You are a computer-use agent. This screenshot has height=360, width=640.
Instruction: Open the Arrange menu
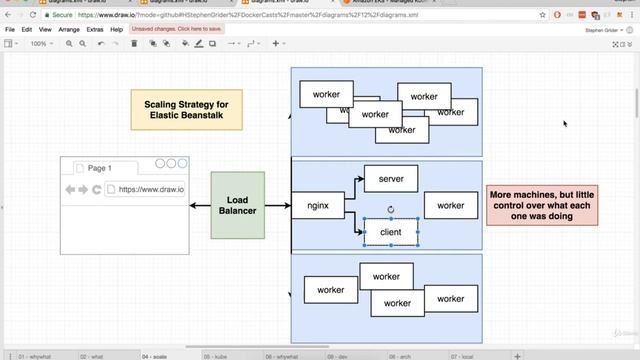(x=69, y=29)
